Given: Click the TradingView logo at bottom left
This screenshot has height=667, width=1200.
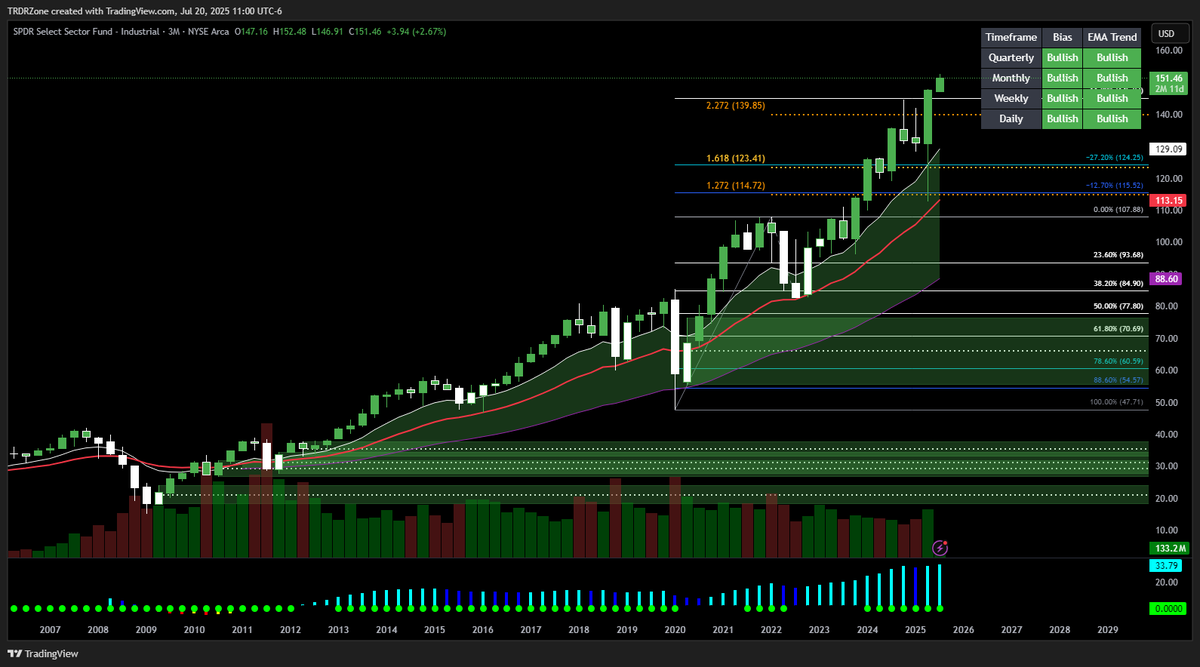Looking at the screenshot, I should (43, 654).
